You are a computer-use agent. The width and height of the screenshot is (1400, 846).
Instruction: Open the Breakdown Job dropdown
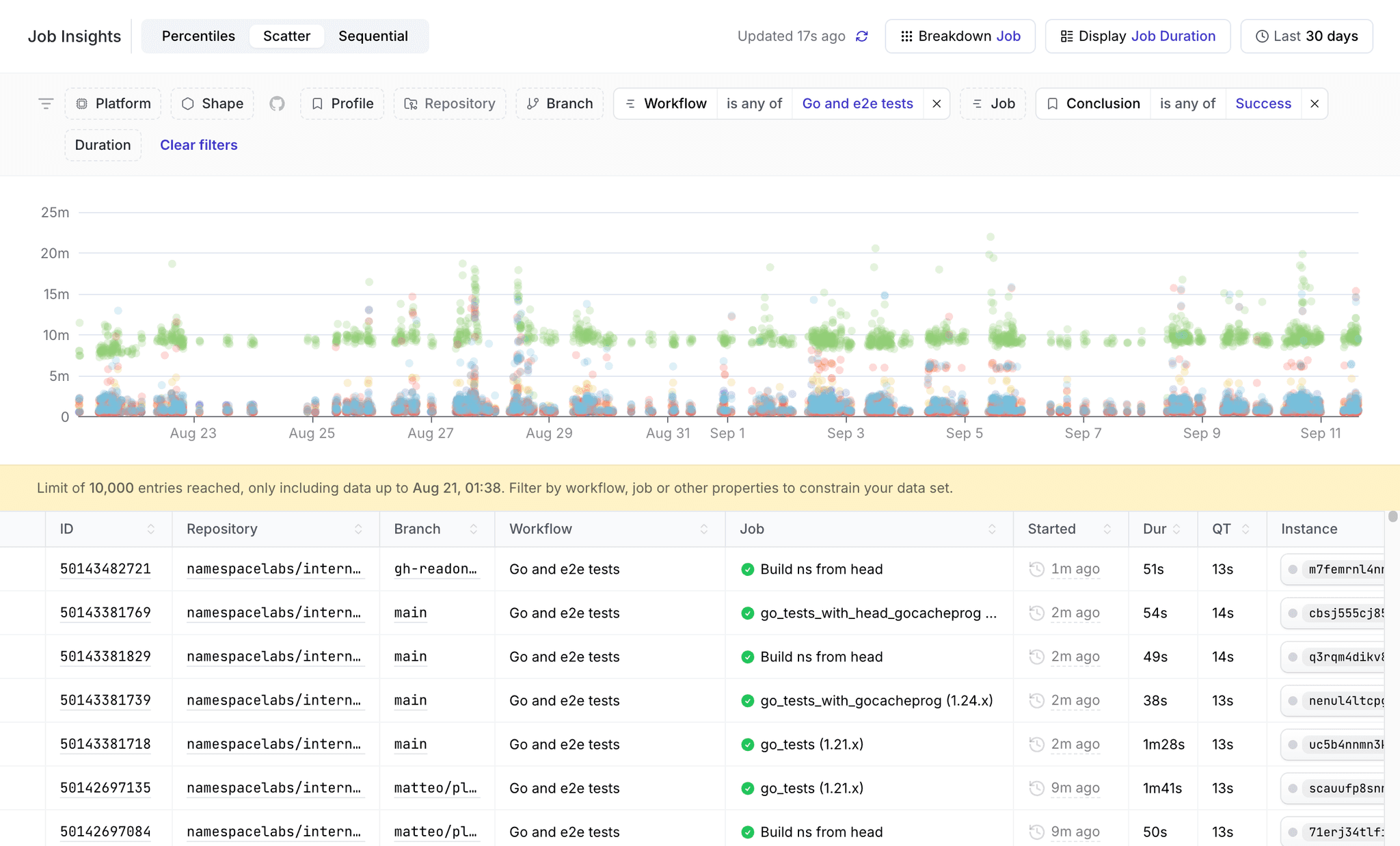tap(960, 36)
